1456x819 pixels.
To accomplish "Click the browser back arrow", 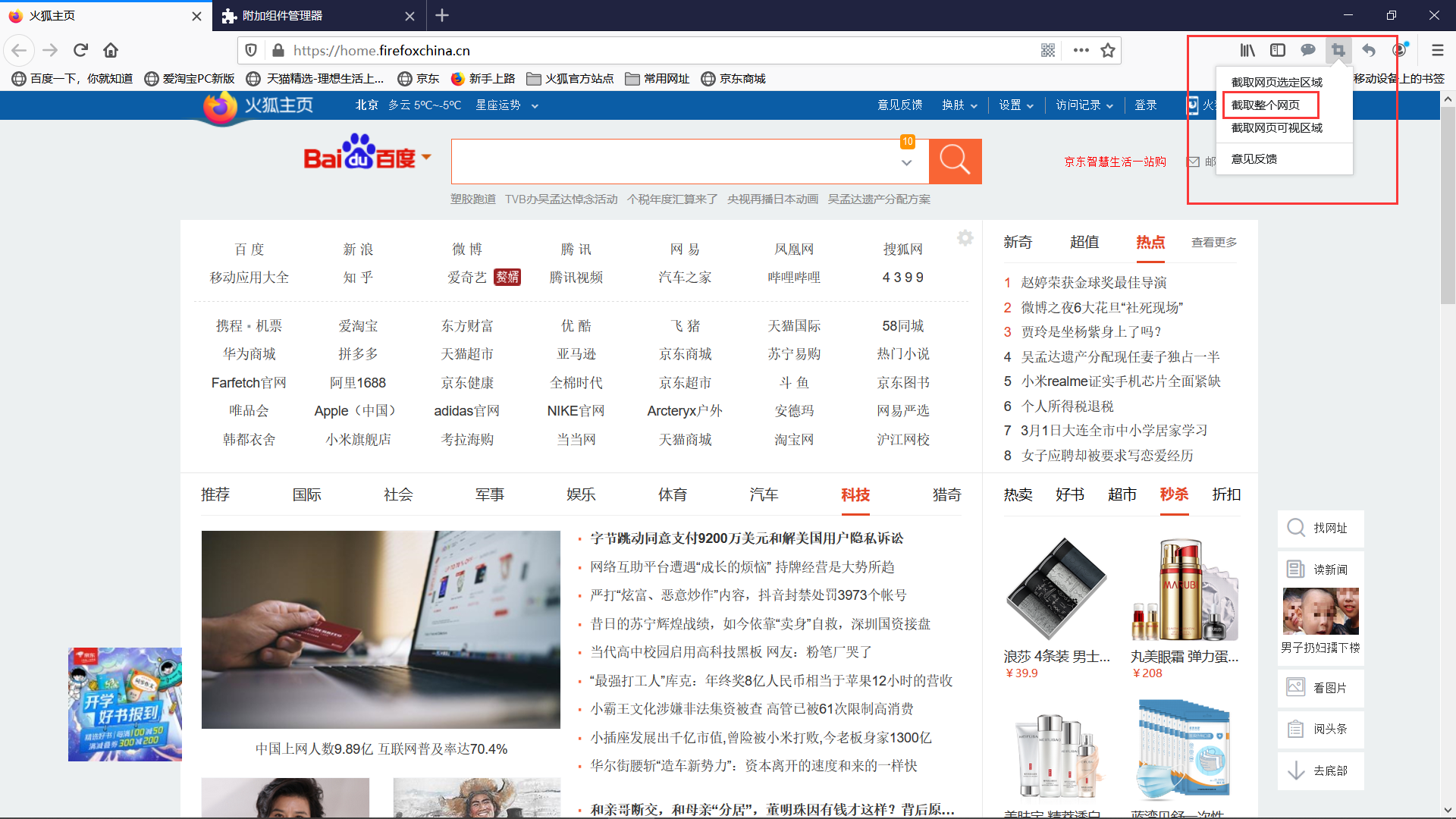I will pos(19,50).
